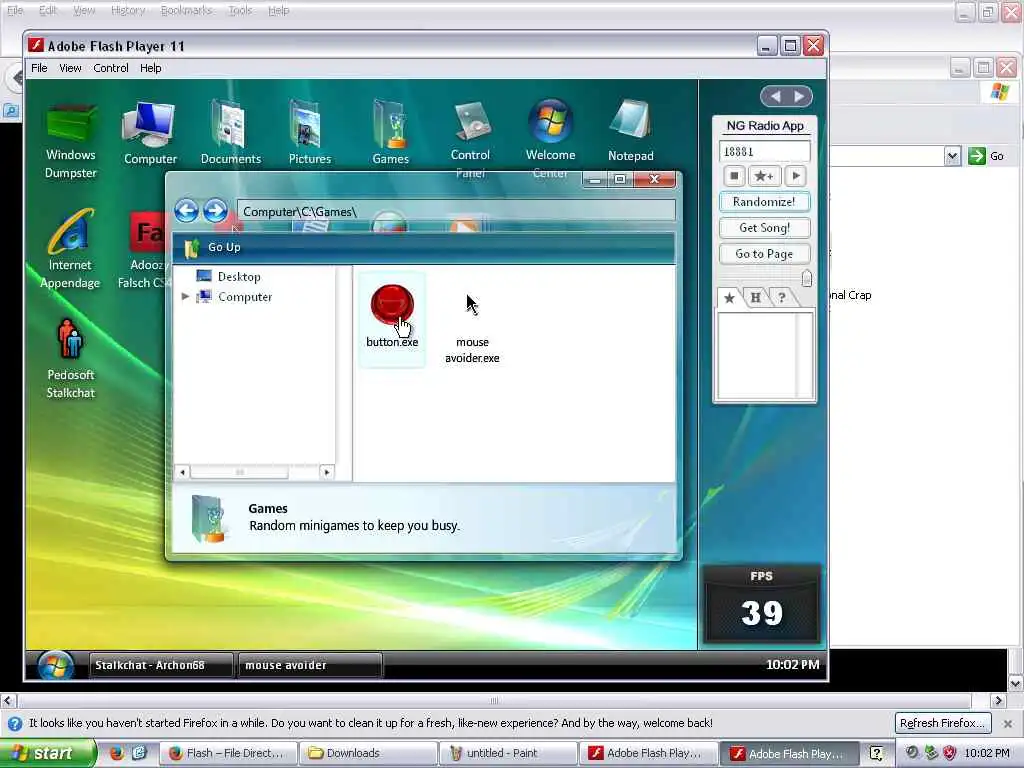1024x768 pixels.
Task: Open the Control Panel desktop icon
Action: tap(470, 140)
